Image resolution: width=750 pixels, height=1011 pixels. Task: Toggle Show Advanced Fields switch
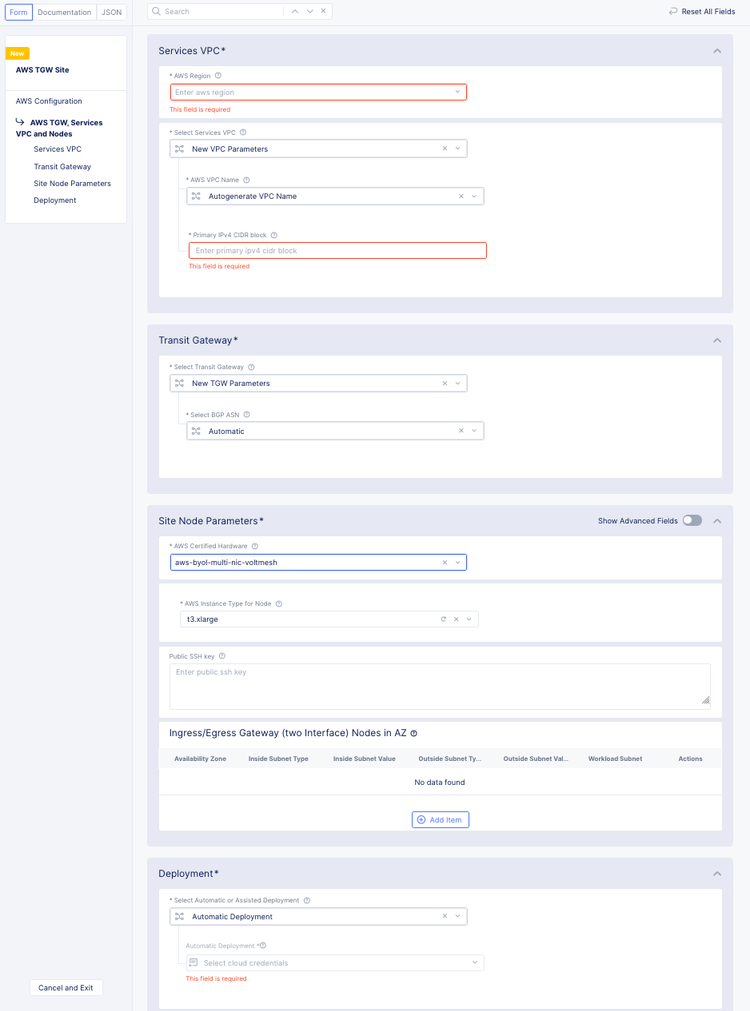coord(692,520)
